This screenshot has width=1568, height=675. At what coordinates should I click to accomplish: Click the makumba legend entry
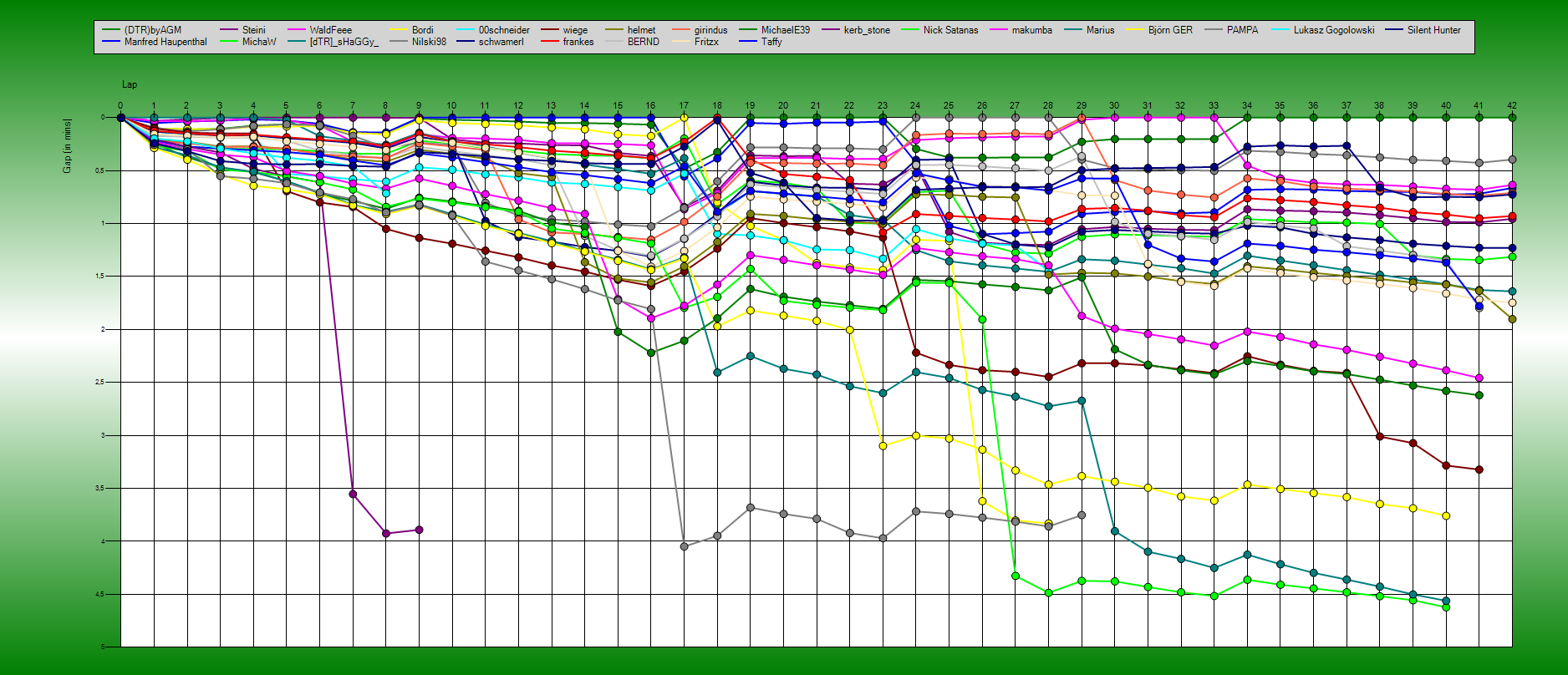pos(1032,30)
